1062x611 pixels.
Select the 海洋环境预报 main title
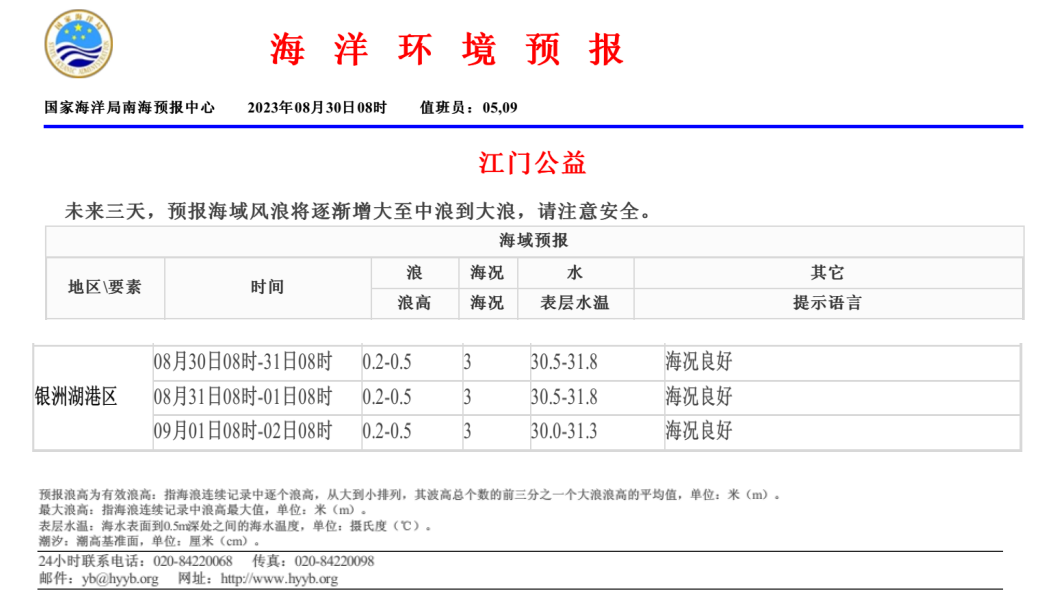click(x=446, y=50)
